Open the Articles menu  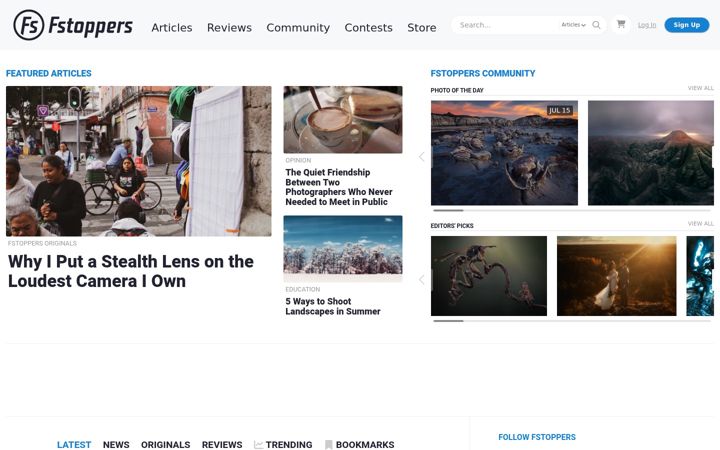click(172, 28)
